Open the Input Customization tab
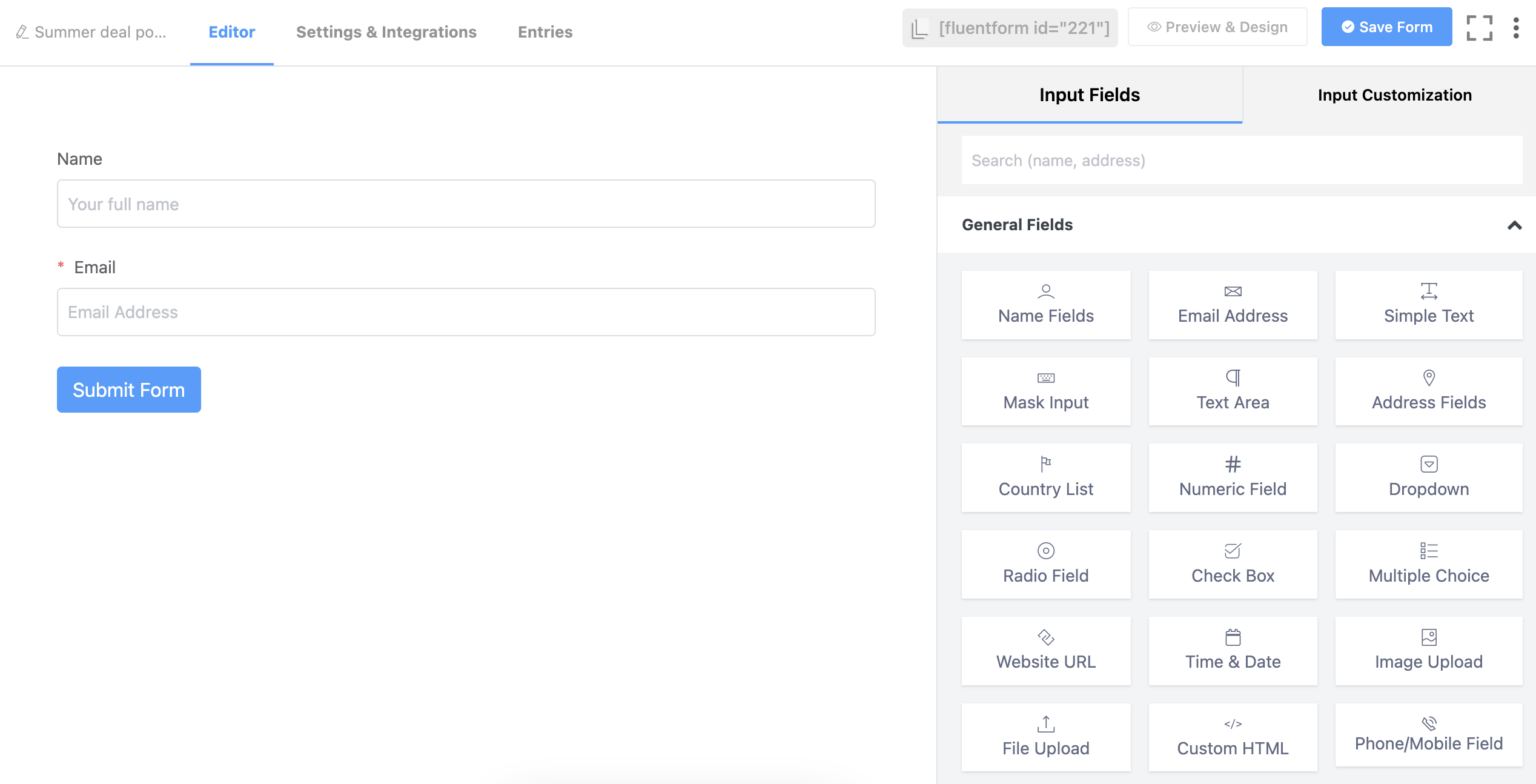The image size is (1536, 784). [x=1394, y=95]
